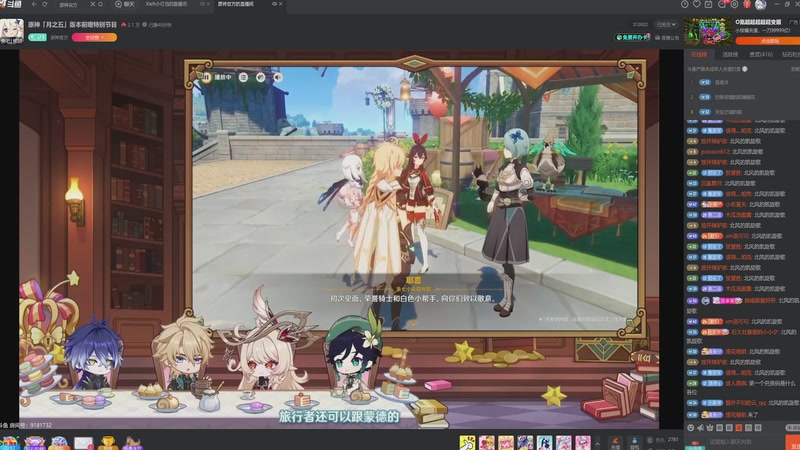Select the fourth gift icon in the gift bar
The width and height of the screenshot is (800, 450).
pos(525,442)
